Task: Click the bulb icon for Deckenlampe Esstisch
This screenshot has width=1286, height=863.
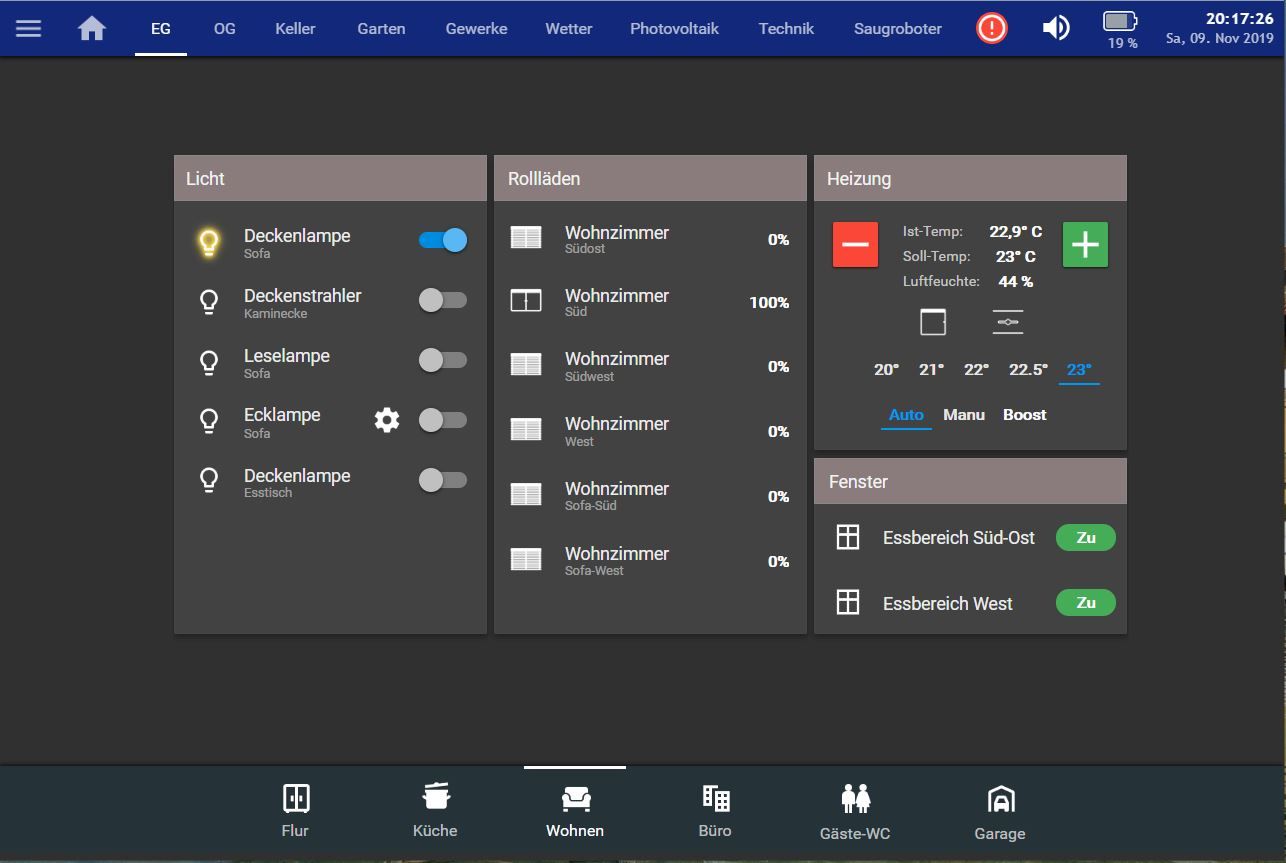Action: coord(209,481)
